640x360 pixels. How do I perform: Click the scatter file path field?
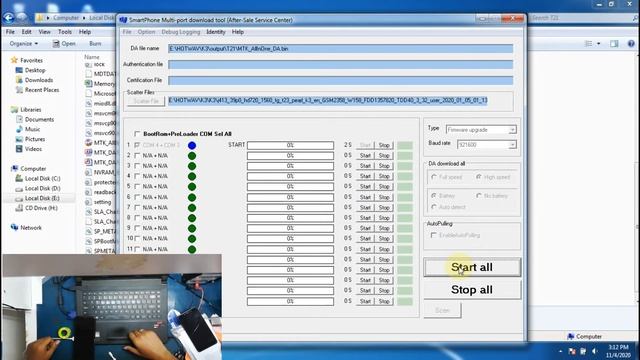coord(328,100)
